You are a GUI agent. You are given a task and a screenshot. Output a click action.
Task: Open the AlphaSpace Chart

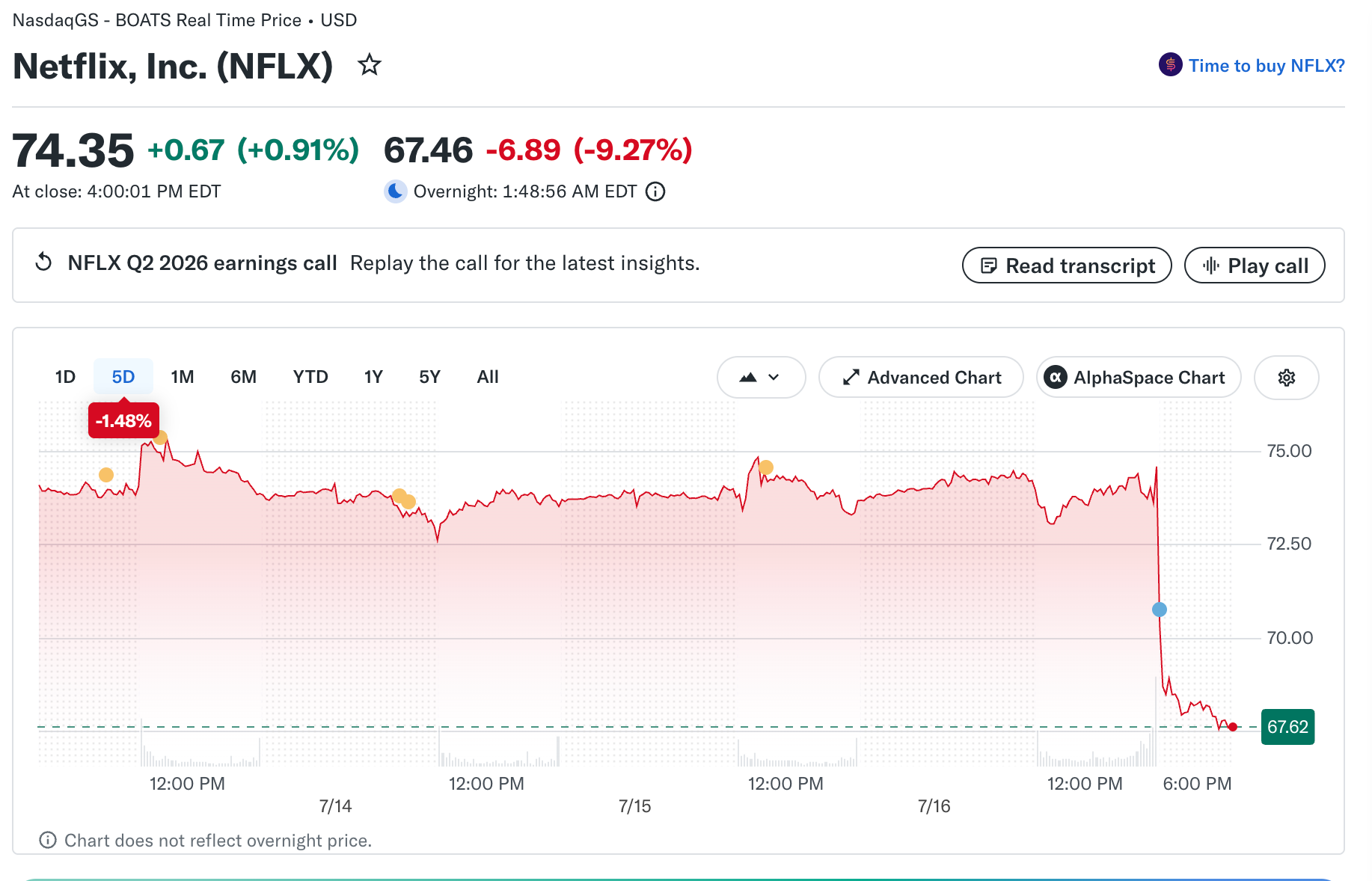1139,378
